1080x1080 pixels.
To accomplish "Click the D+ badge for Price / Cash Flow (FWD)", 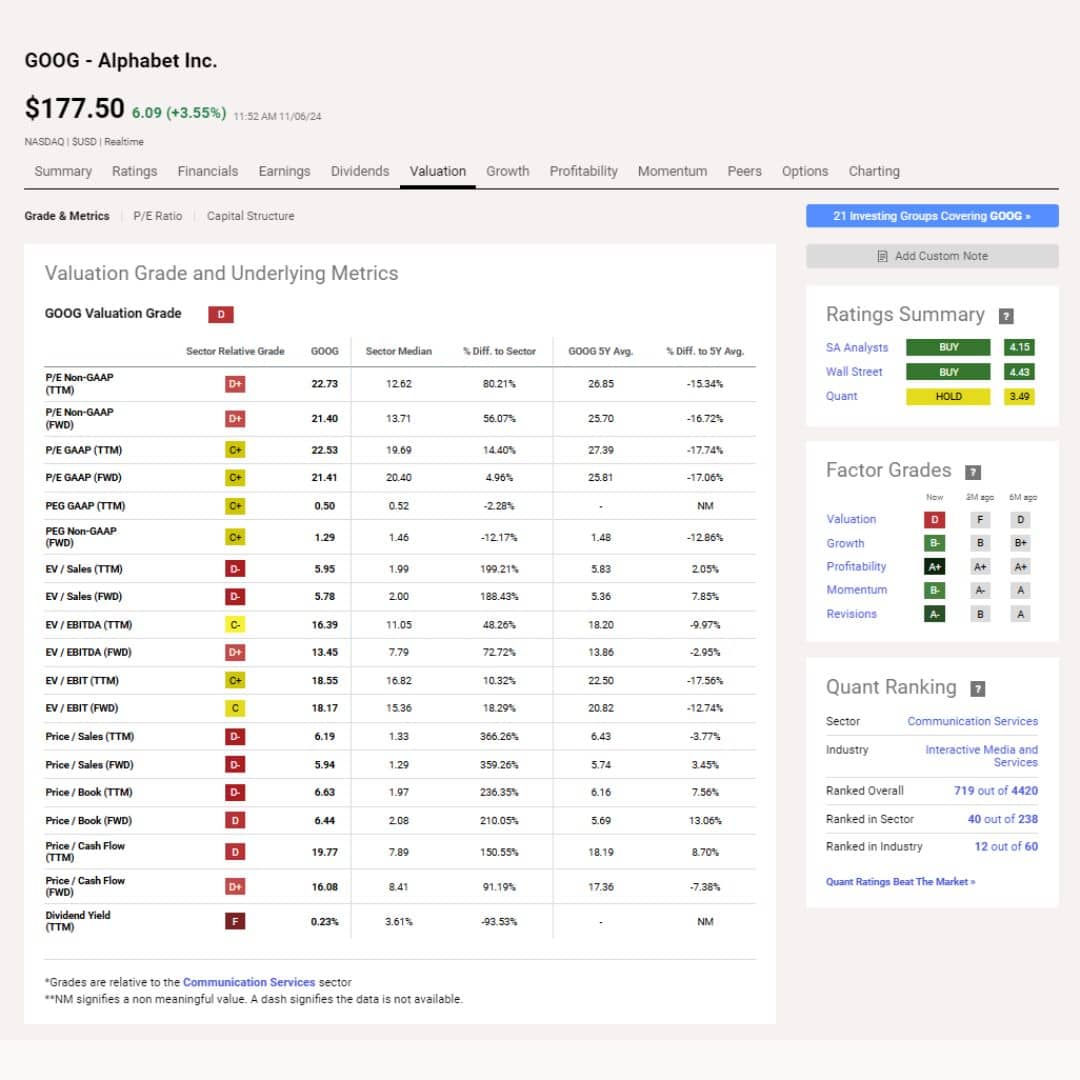I will coord(235,886).
